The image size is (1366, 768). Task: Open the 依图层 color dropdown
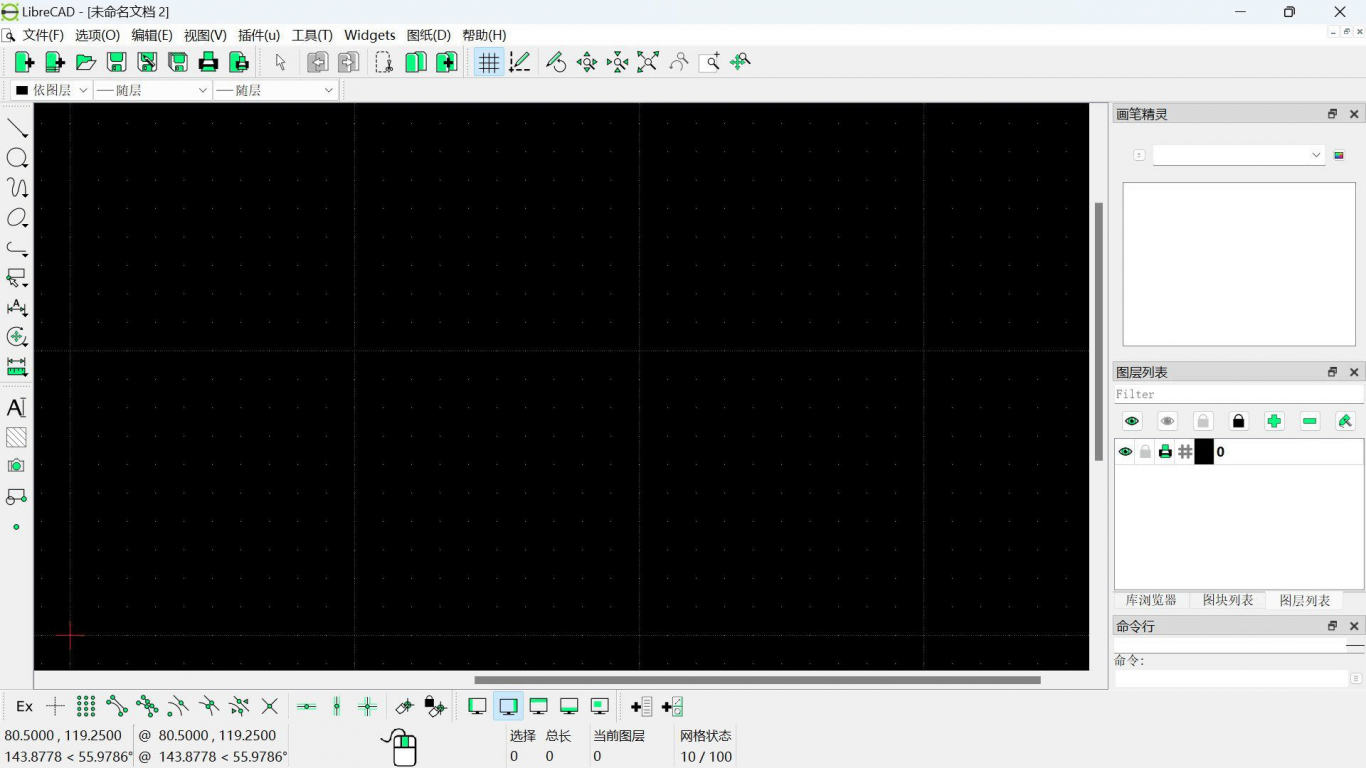coord(51,90)
